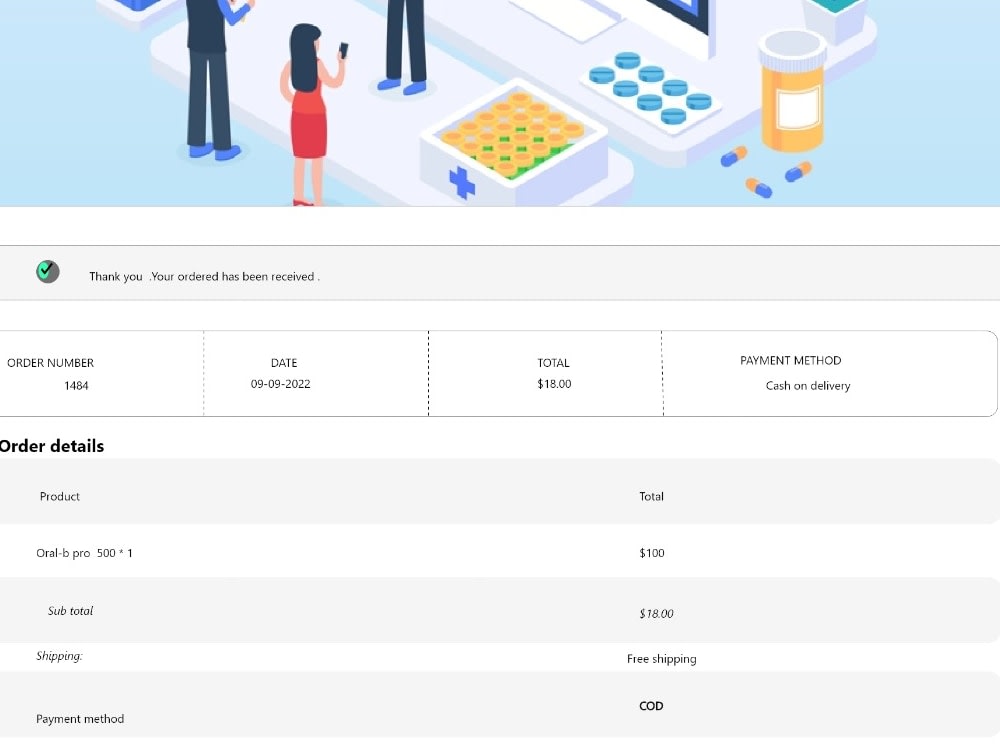Click the ORDER NUMBER label

50,363
